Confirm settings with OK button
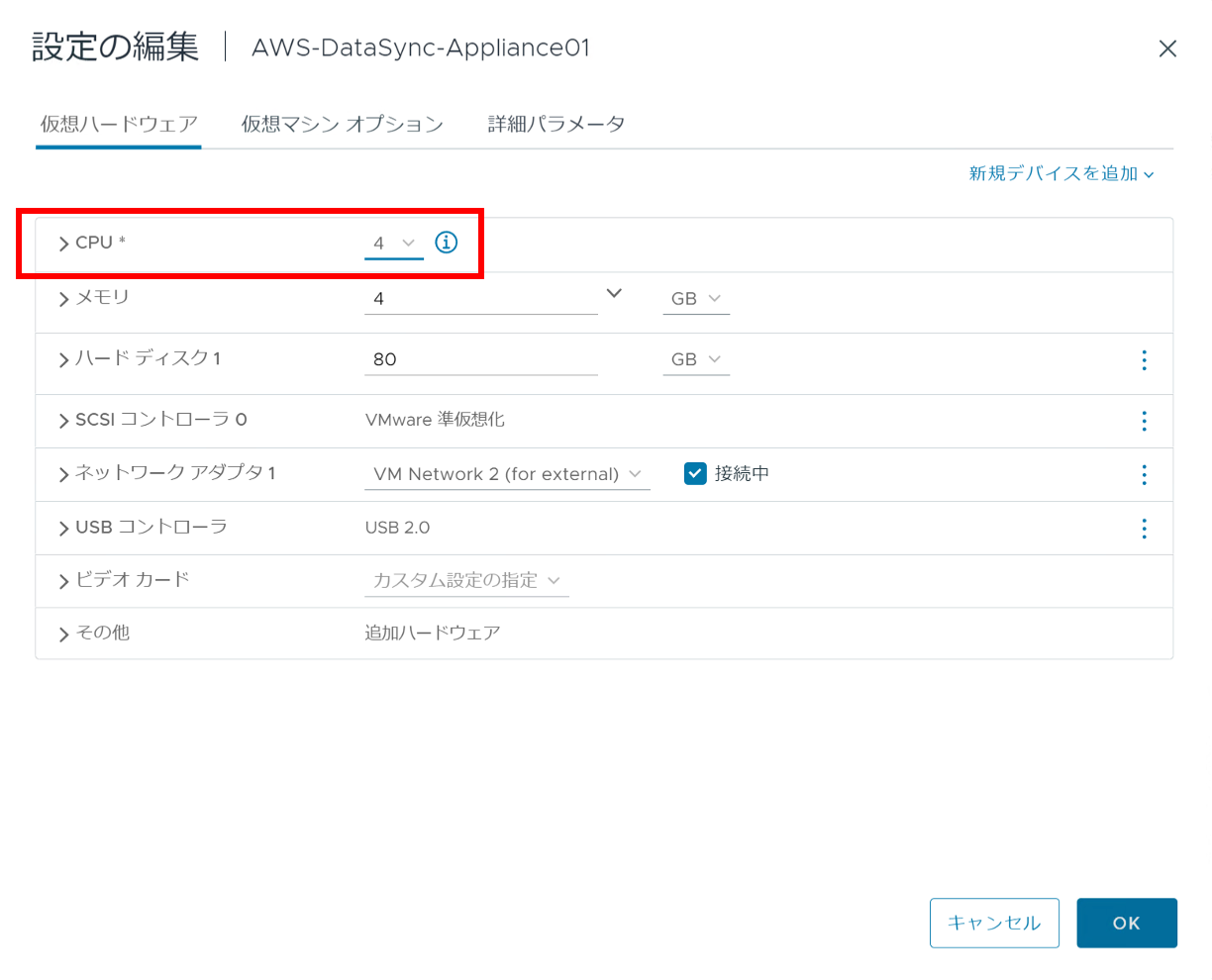Image resolution: width=1212 pixels, height=980 pixels. [1127, 923]
